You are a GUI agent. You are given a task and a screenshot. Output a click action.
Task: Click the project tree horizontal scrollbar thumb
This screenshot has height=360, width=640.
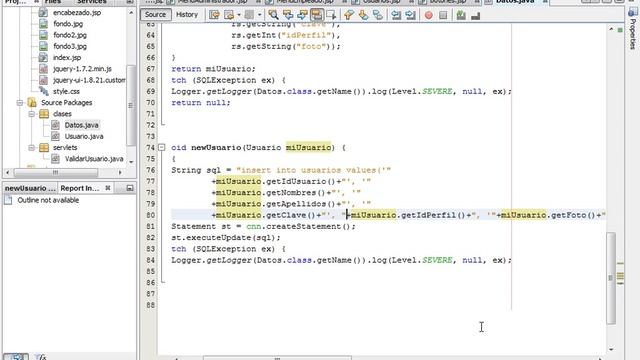click(56, 172)
